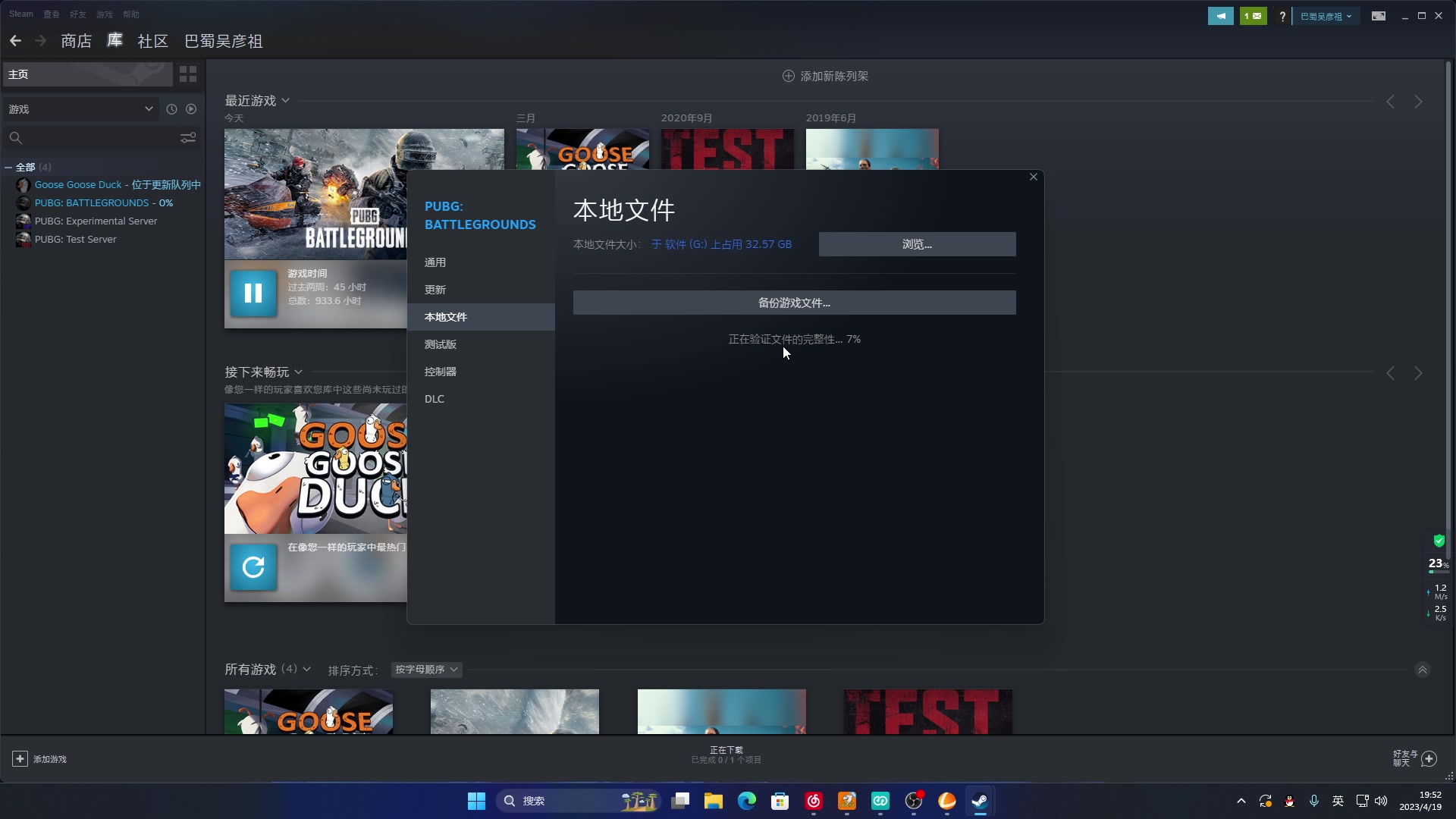Open the 游戏 category dropdown
The width and height of the screenshot is (1456, 819).
click(80, 109)
